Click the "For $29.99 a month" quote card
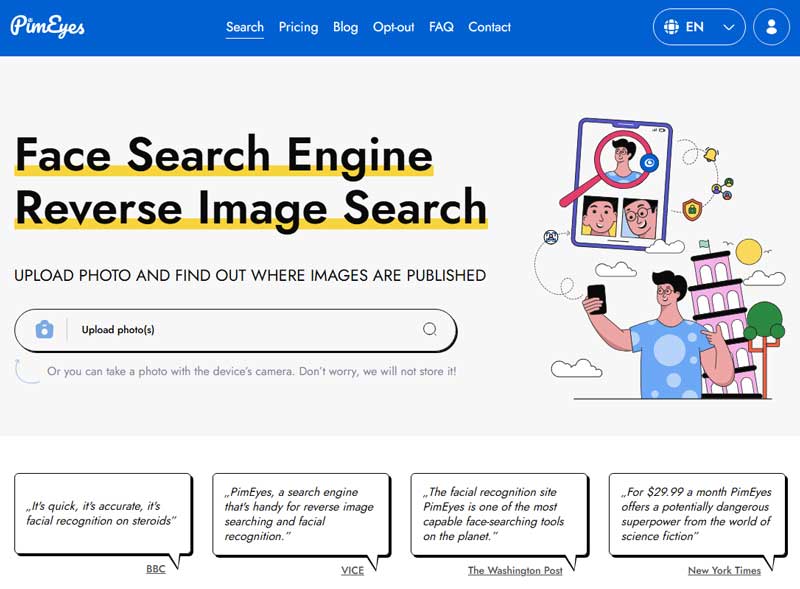 [697, 514]
